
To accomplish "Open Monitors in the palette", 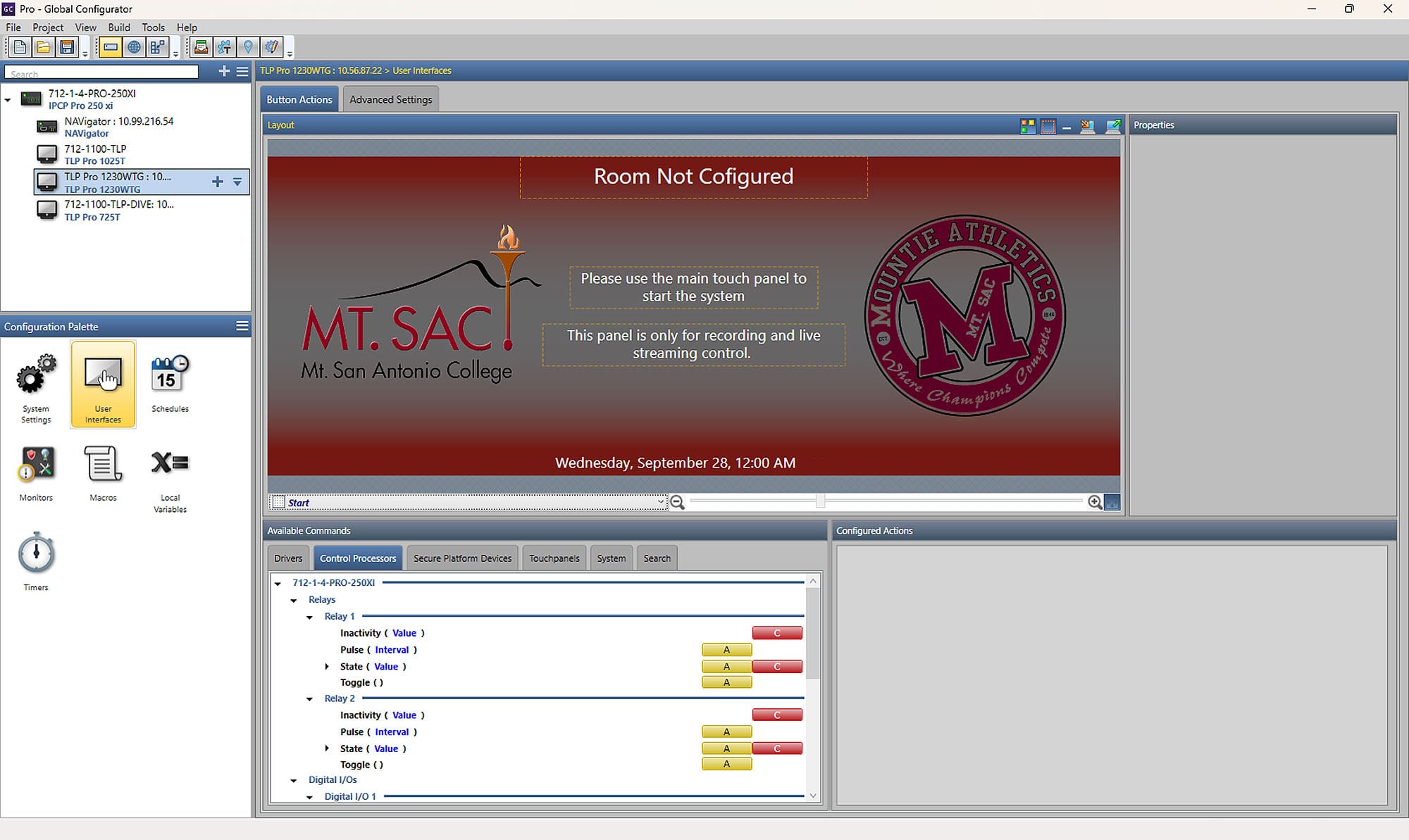I will (36, 474).
